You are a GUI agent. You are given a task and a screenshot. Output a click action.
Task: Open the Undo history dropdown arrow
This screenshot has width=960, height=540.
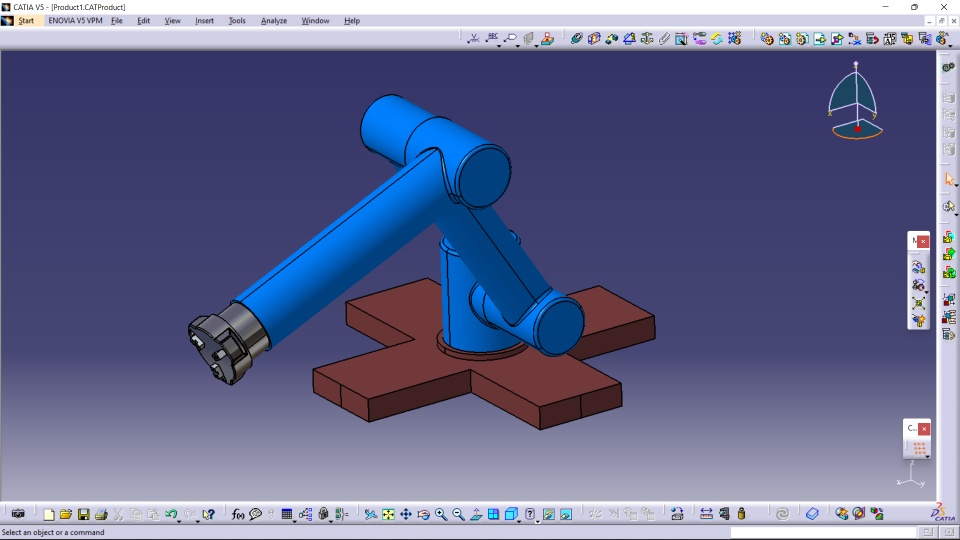(179, 520)
